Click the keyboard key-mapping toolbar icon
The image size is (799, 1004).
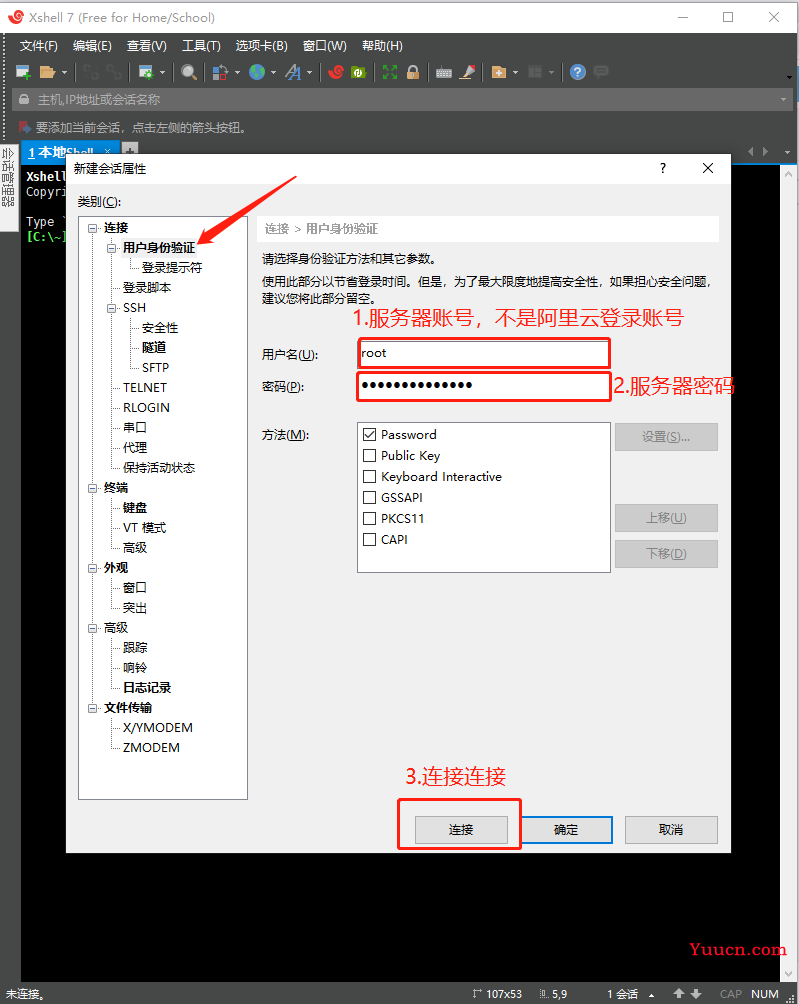444,73
